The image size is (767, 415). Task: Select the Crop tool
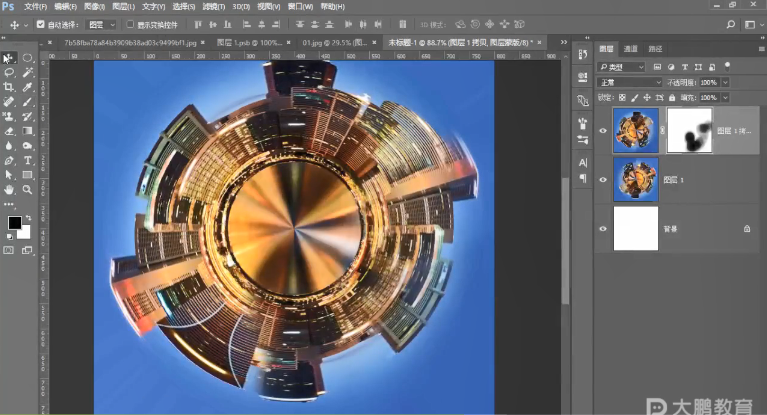[9, 87]
